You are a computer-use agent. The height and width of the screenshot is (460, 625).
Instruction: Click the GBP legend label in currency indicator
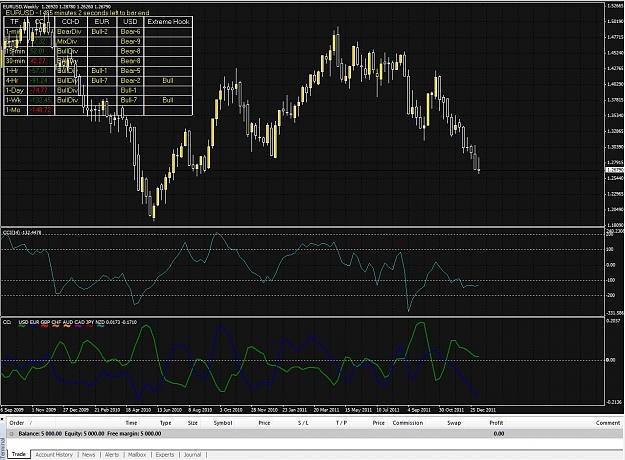pos(45,322)
